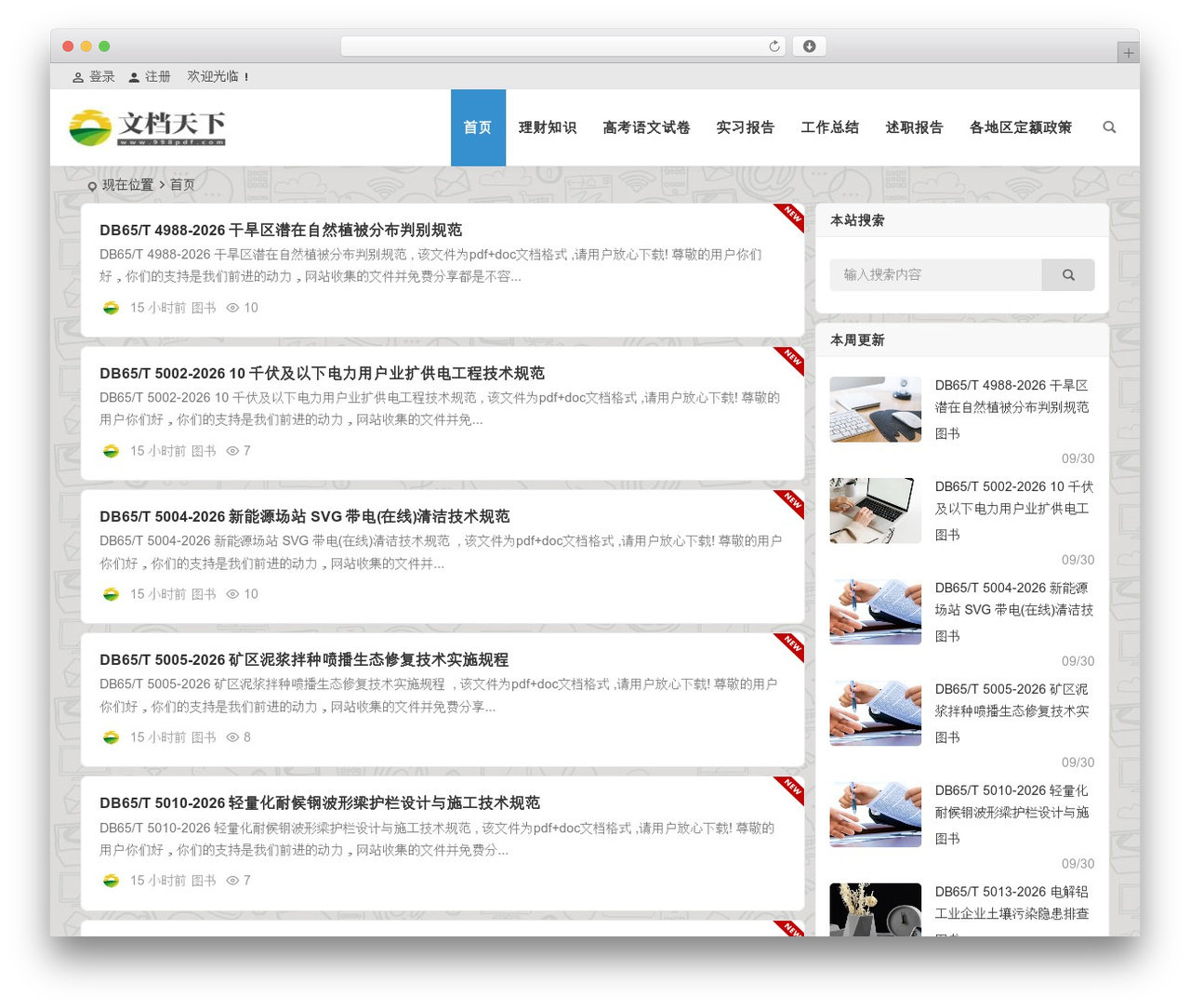1190x1008 pixels.
Task: Click author avatar under DB65/T 5004-2026 post
Action: tap(111, 594)
